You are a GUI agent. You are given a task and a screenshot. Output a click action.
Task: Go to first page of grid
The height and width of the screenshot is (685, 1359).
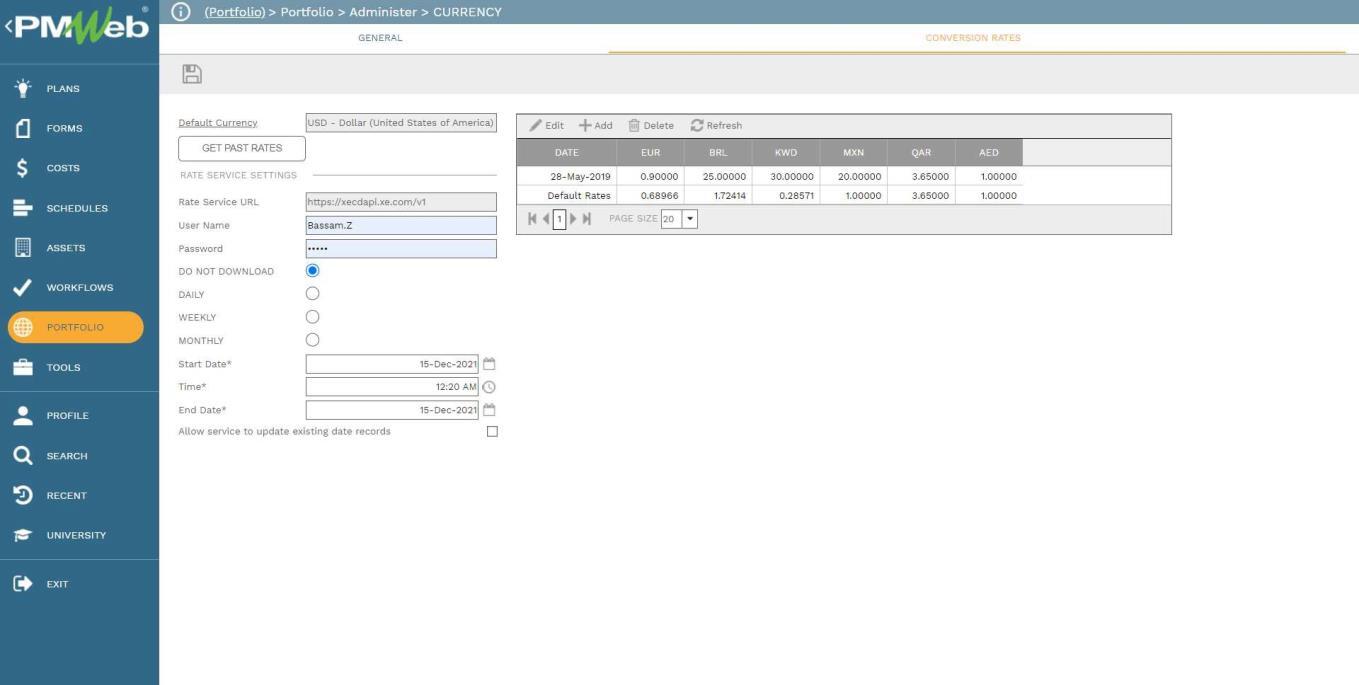tap(532, 219)
